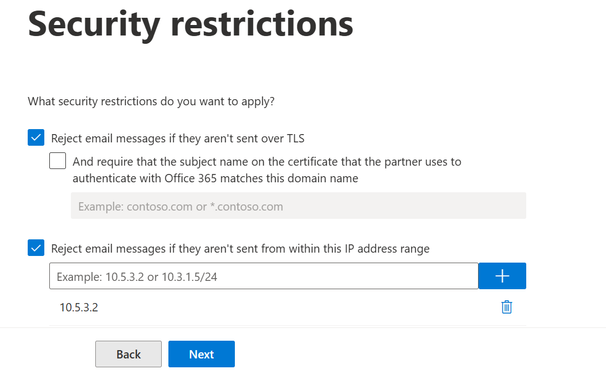
Task: Go Back to the previous step
Action: [x=128, y=354]
